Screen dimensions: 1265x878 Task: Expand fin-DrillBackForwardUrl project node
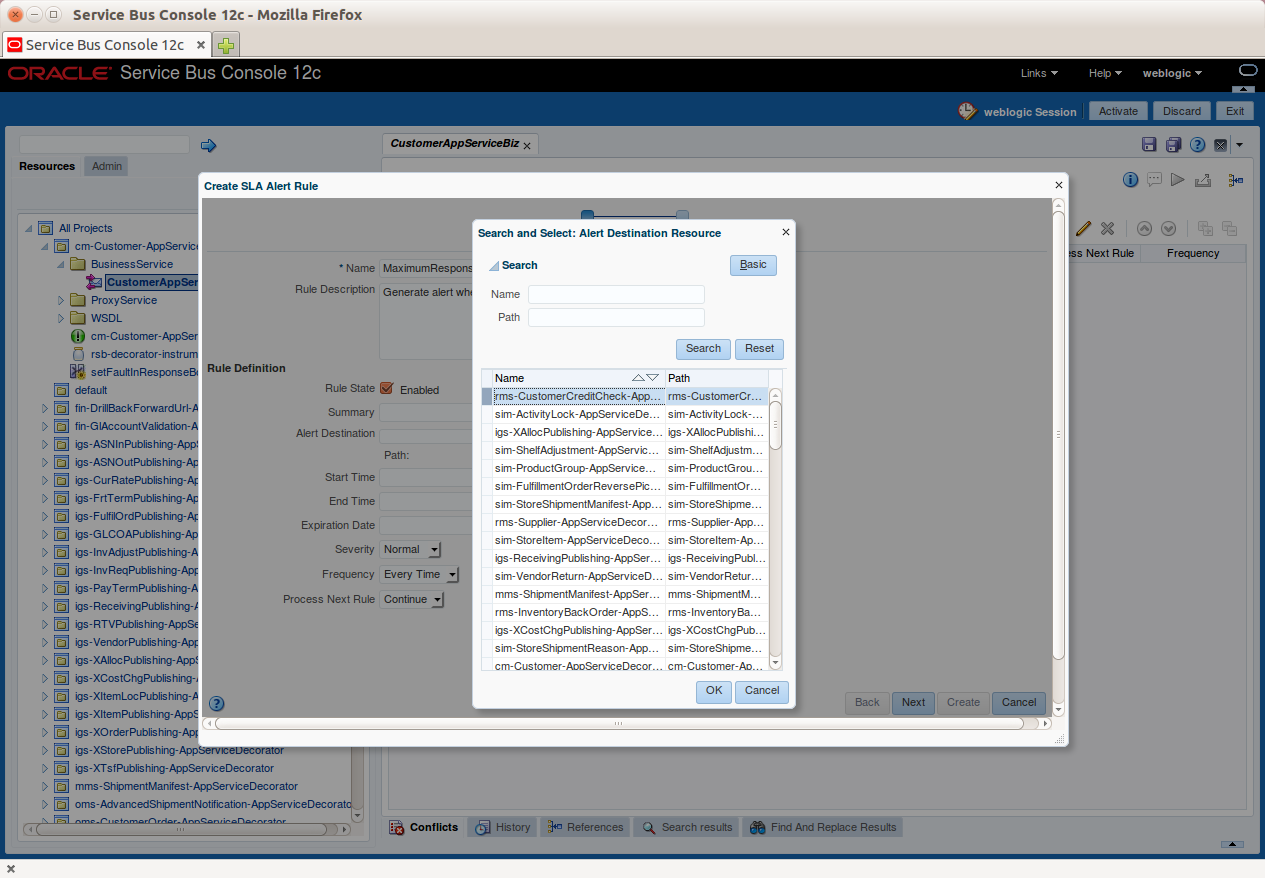tap(45, 408)
